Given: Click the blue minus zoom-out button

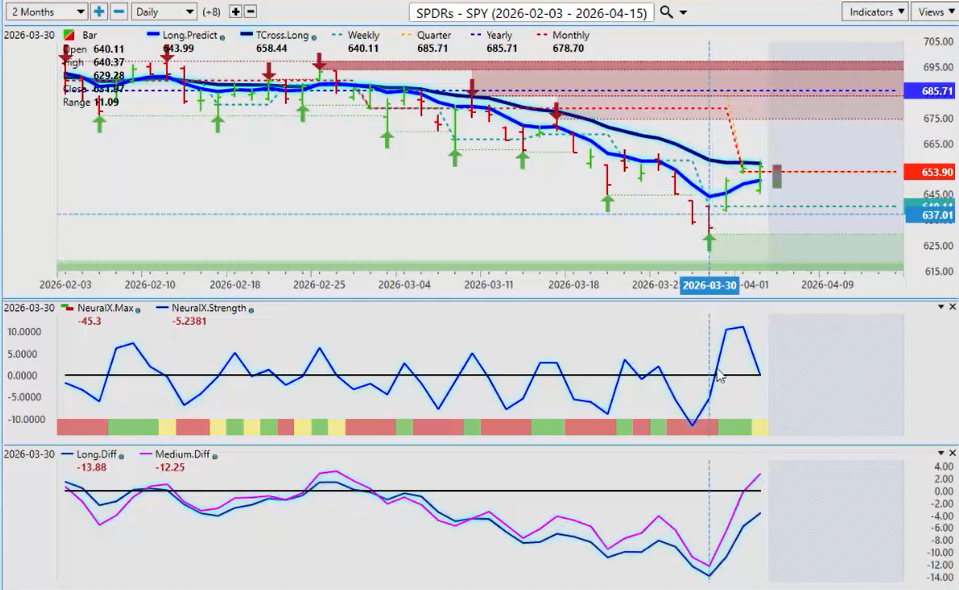Looking at the screenshot, I should (118, 12).
